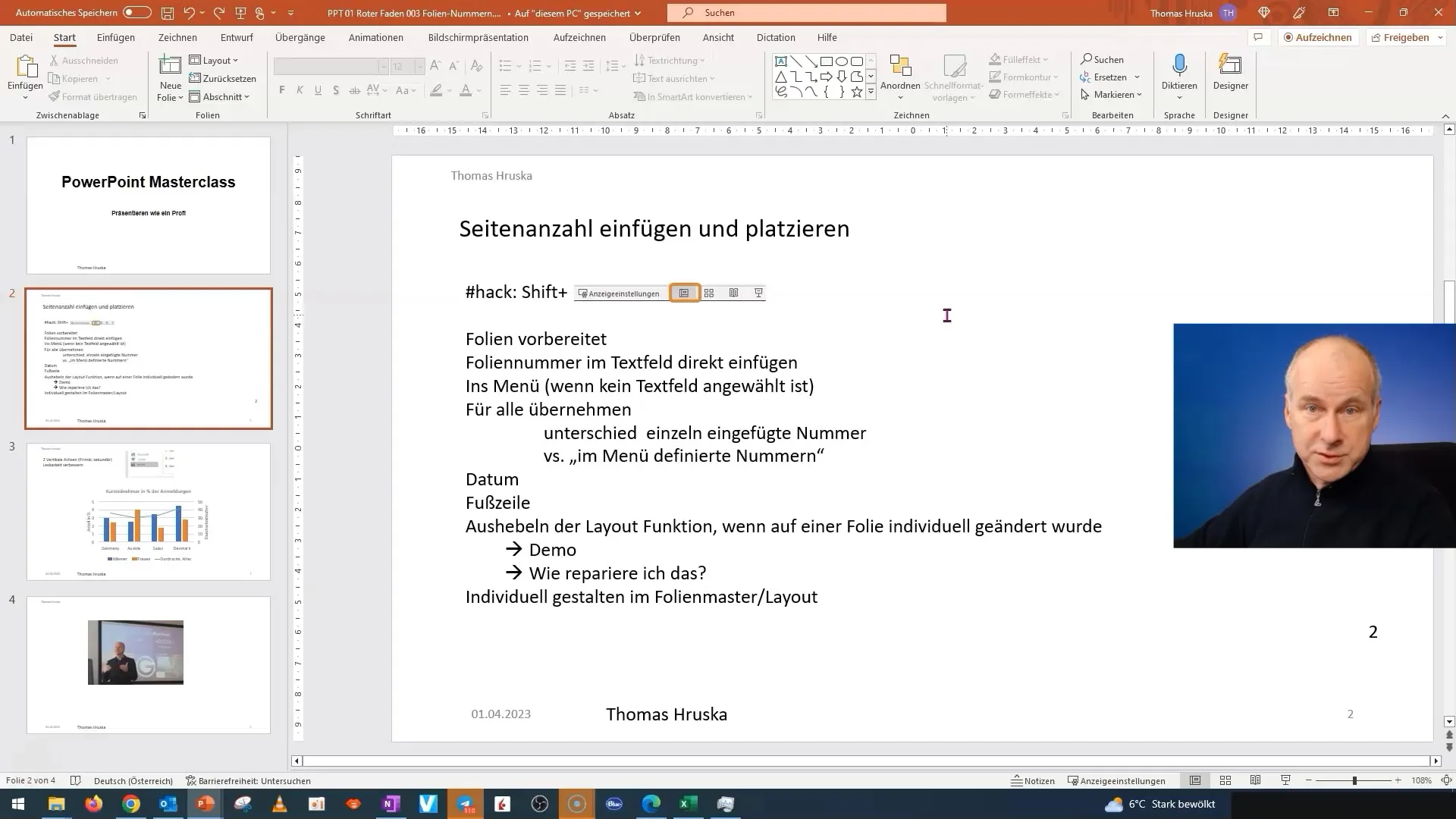Click the Bold formatting icon
The image size is (1456, 819).
click(x=282, y=91)
